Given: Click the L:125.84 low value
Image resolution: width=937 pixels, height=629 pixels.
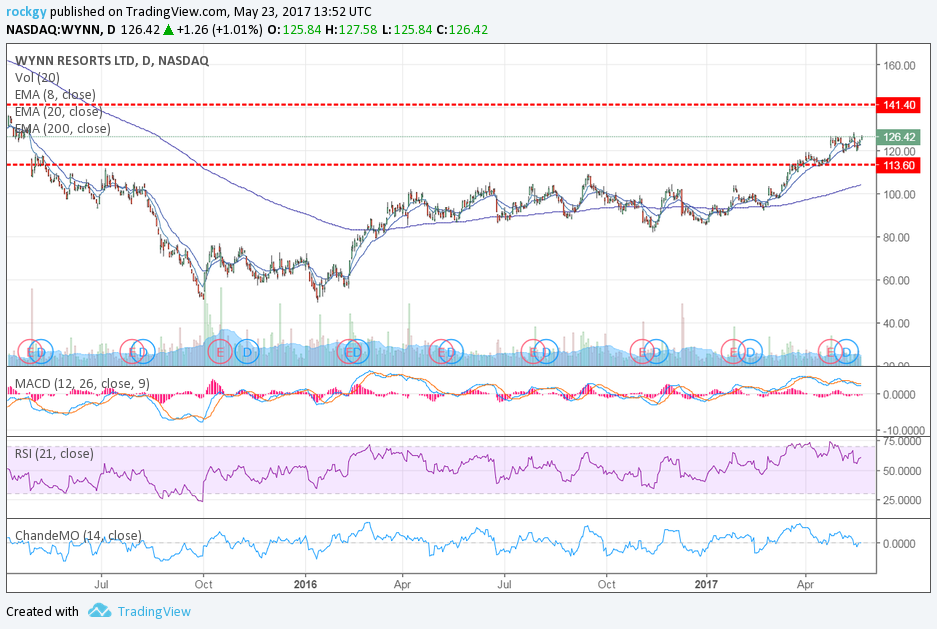Looking at the screenshot, I should pos(406,29).
